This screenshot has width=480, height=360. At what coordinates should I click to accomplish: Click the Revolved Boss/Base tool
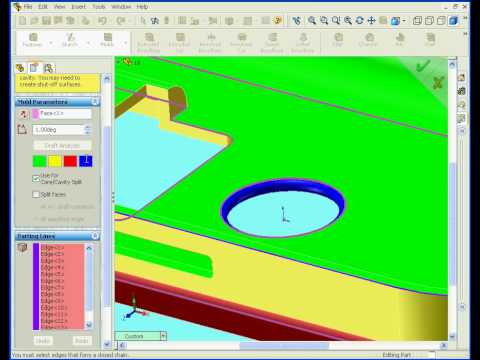[x=210, y=43]
